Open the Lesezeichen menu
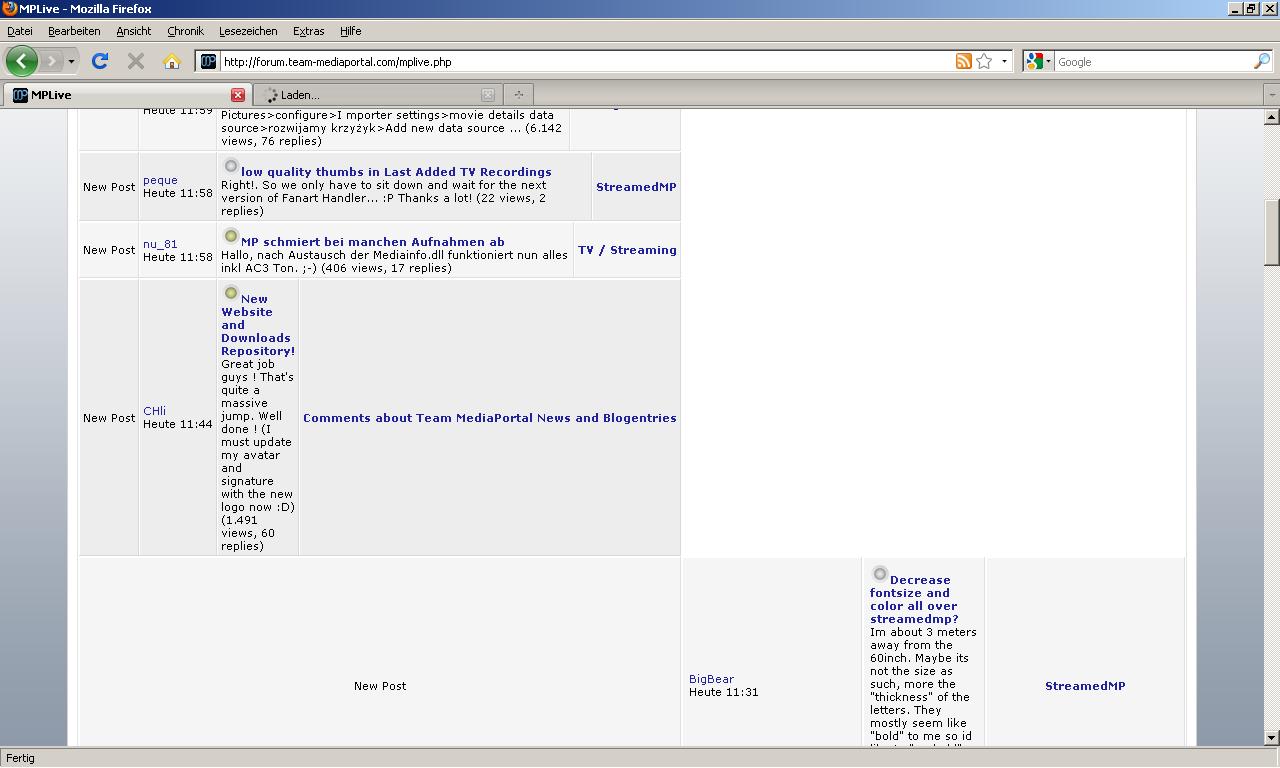Screen dimensions: 1280x768 click(248, 31)
